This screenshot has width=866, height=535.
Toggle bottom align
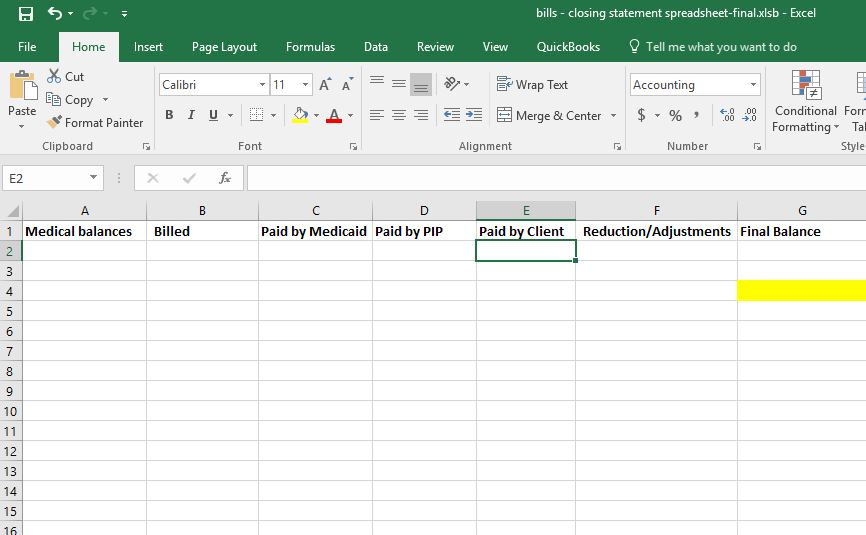[x=421, y=84]
